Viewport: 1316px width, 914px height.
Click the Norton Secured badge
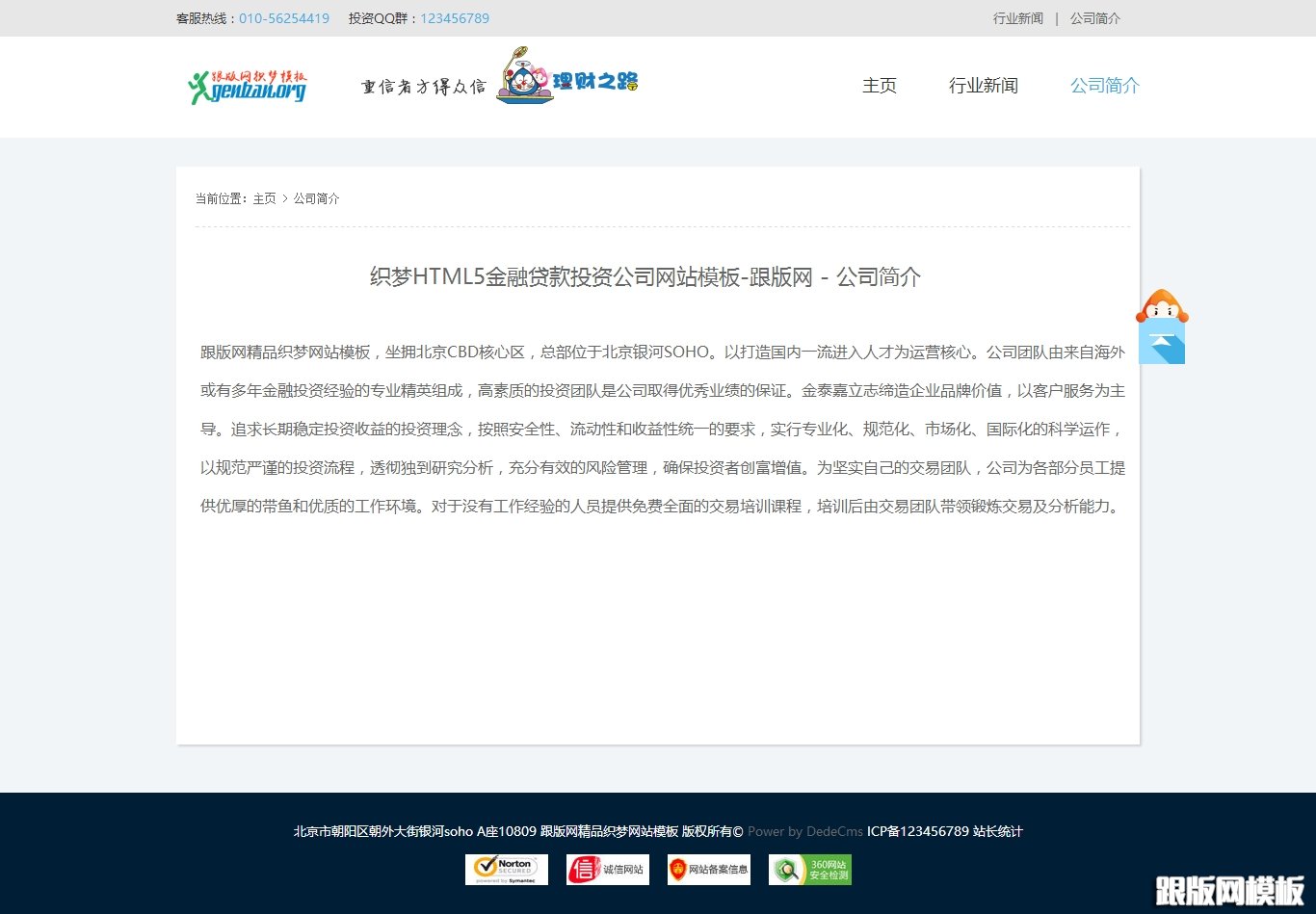506,869
